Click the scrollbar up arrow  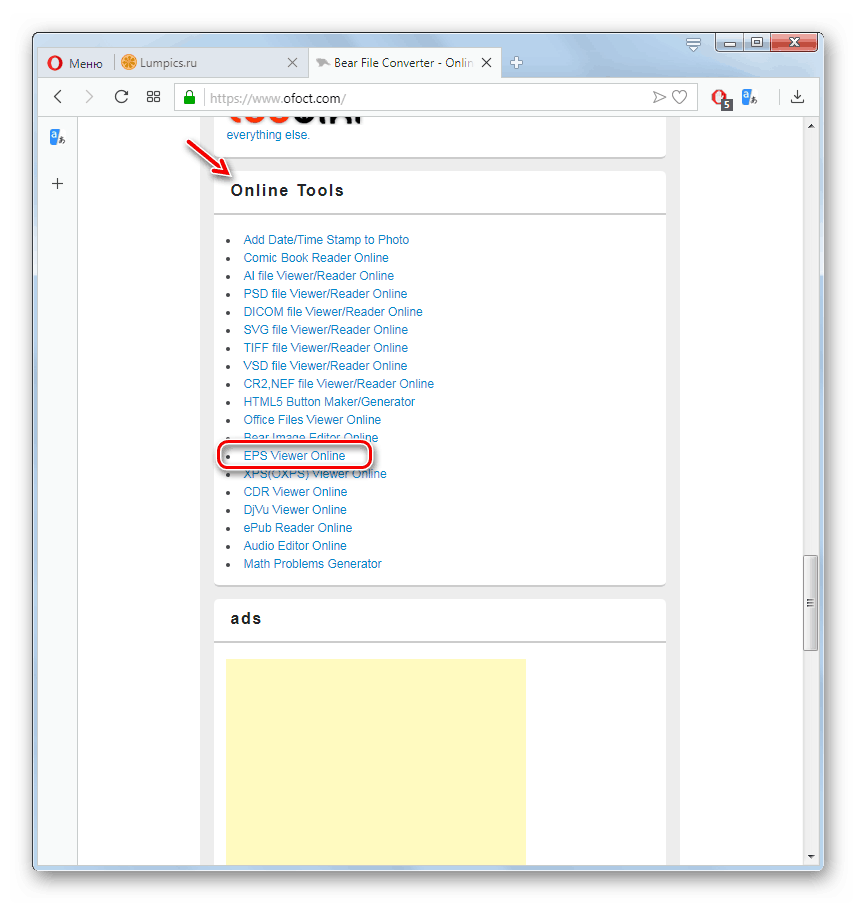(x=811, y=126)
